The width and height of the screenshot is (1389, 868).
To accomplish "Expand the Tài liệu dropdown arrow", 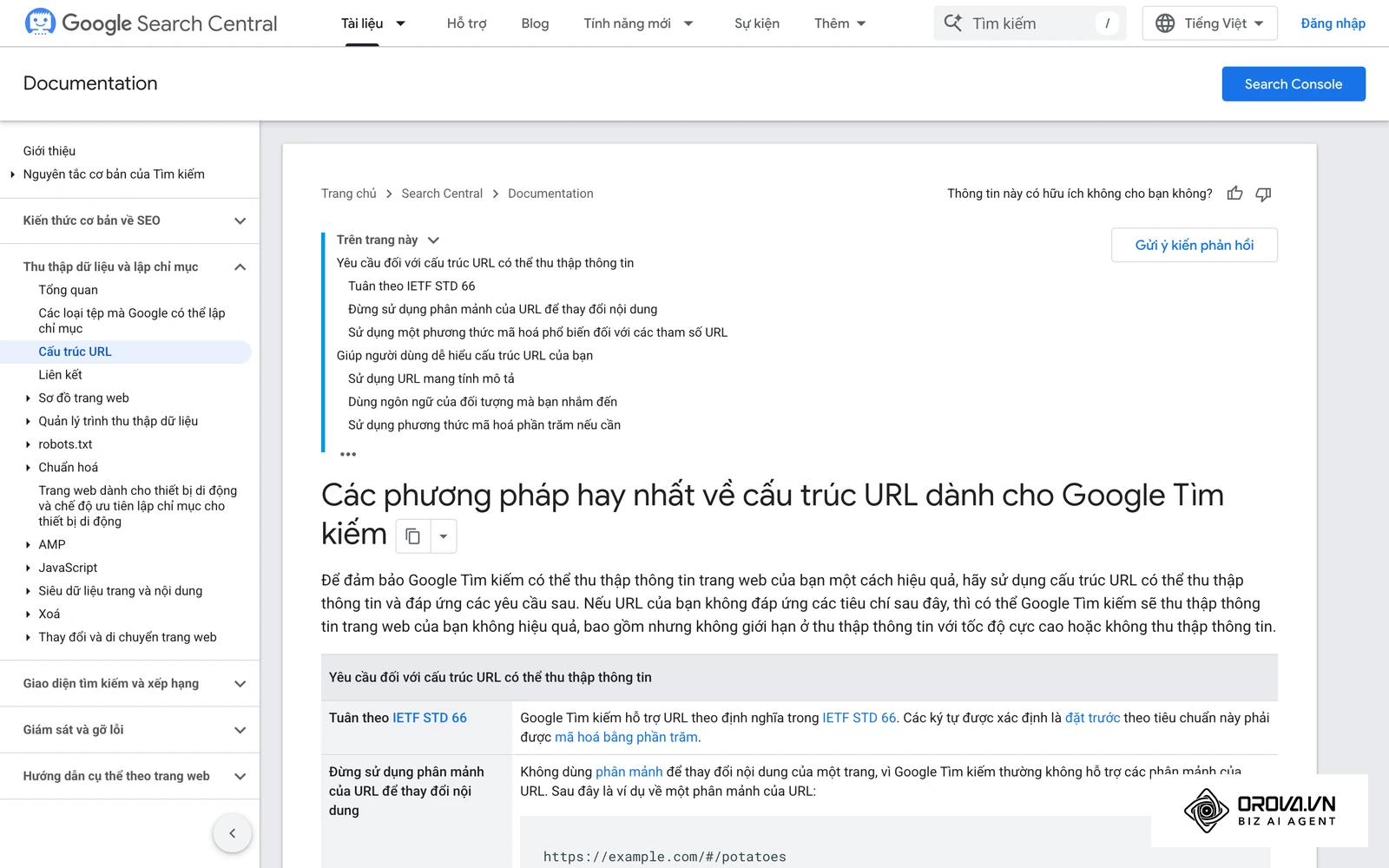I will pyautogui.click(x=401, y=23).
